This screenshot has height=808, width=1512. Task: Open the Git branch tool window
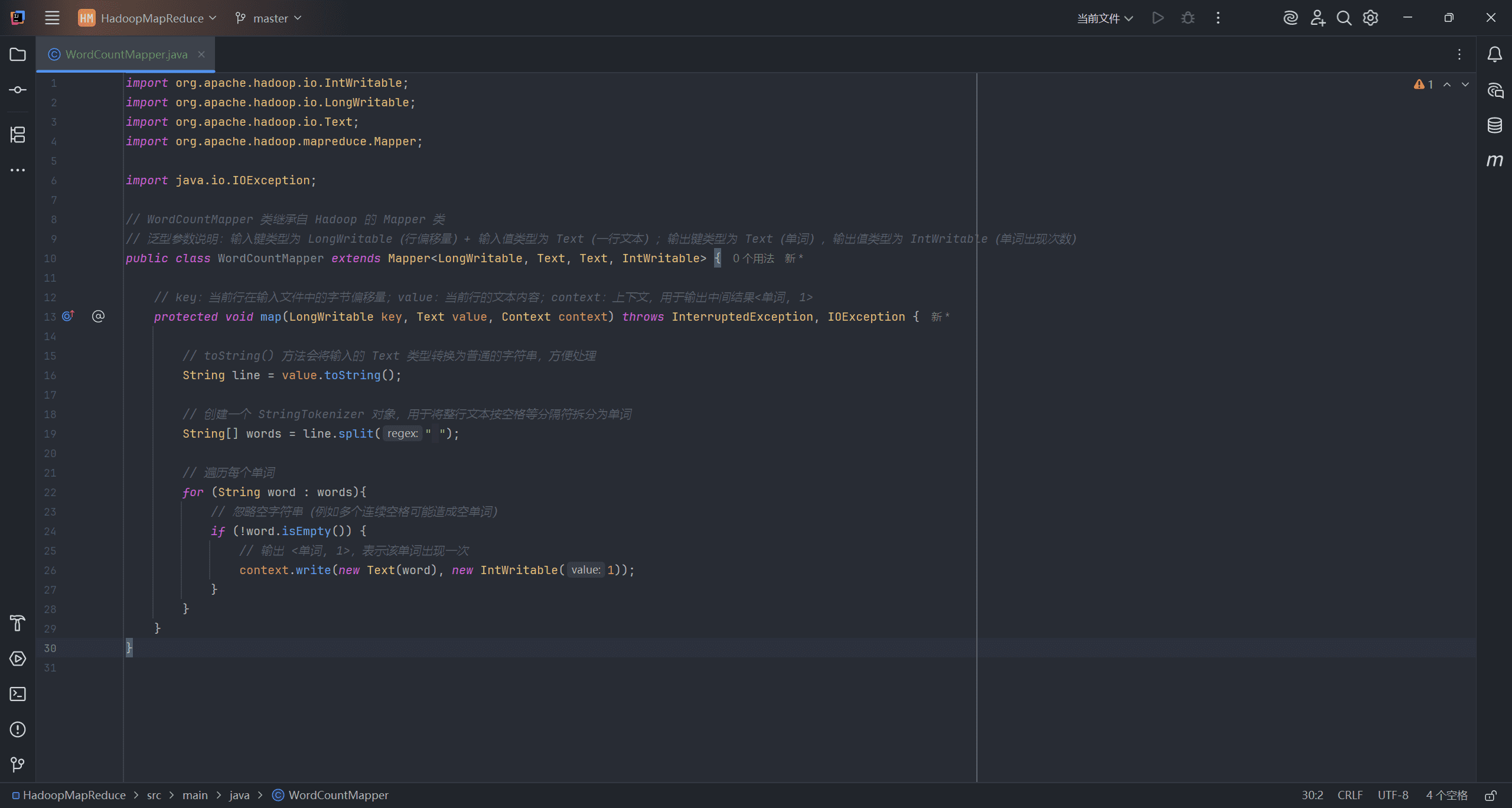18,765
